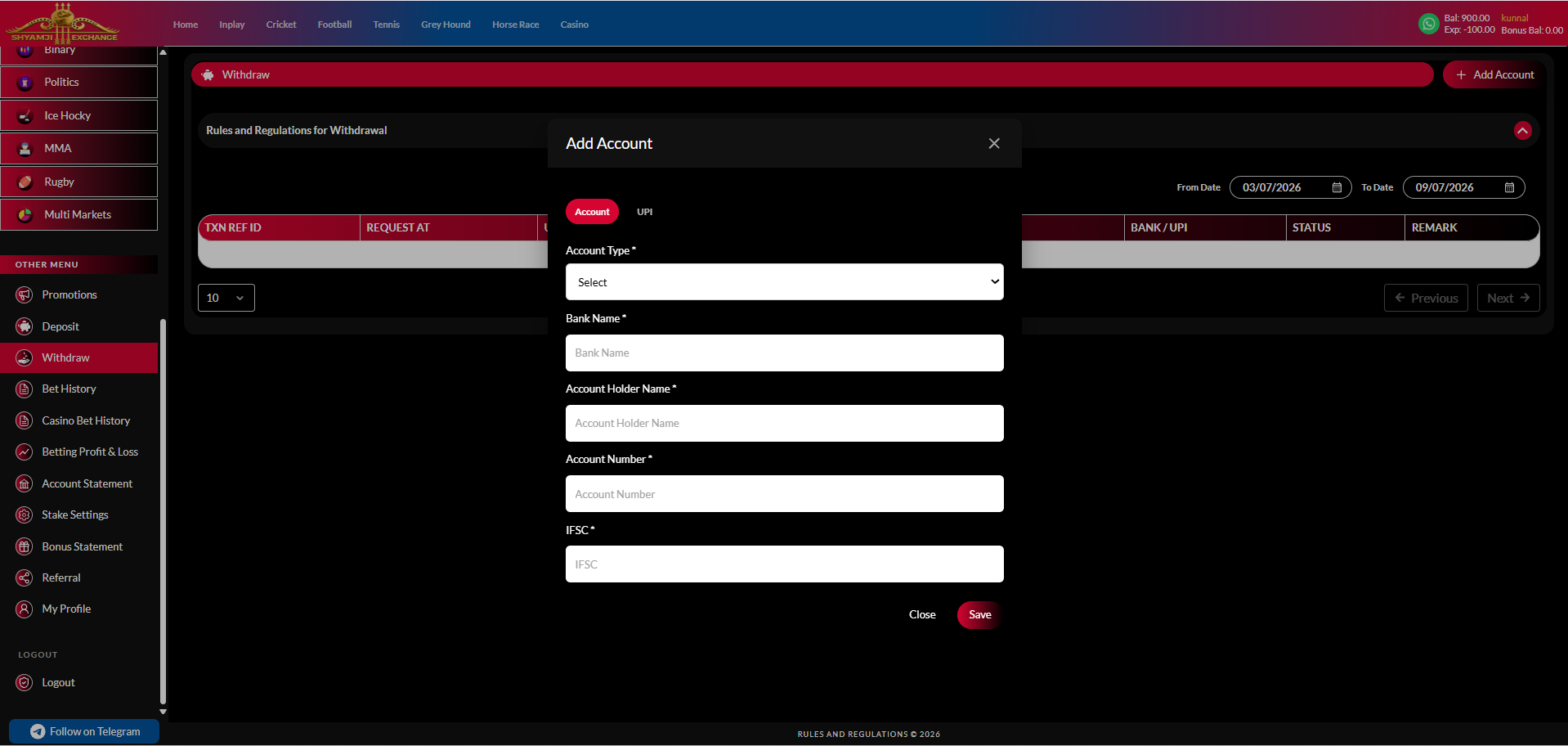Click the Referral share icon
The image size is (1568, 746).
[x=25, y=578]
